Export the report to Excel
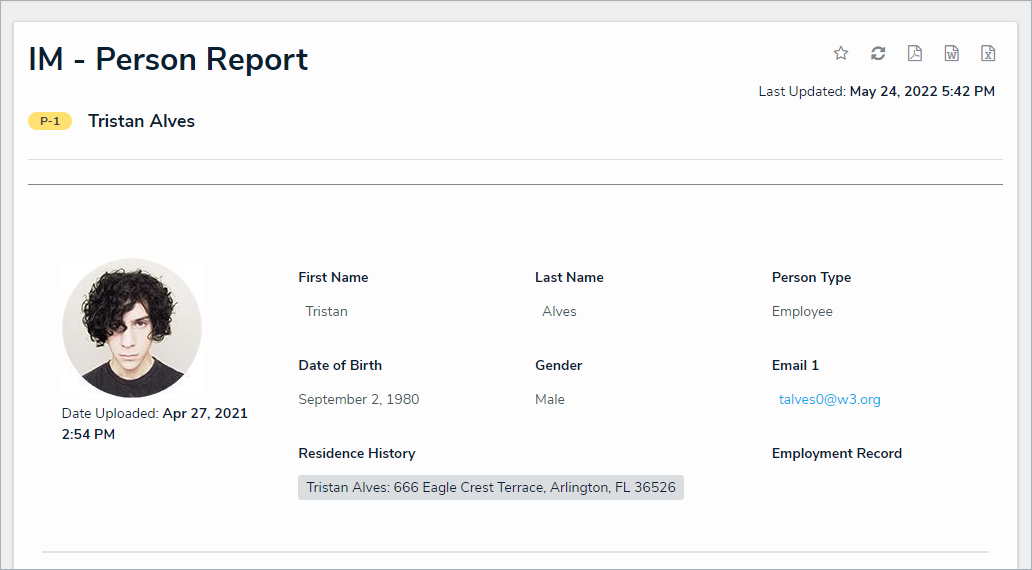Screen dimensions: 1032x570 click(x=988, y=53)
